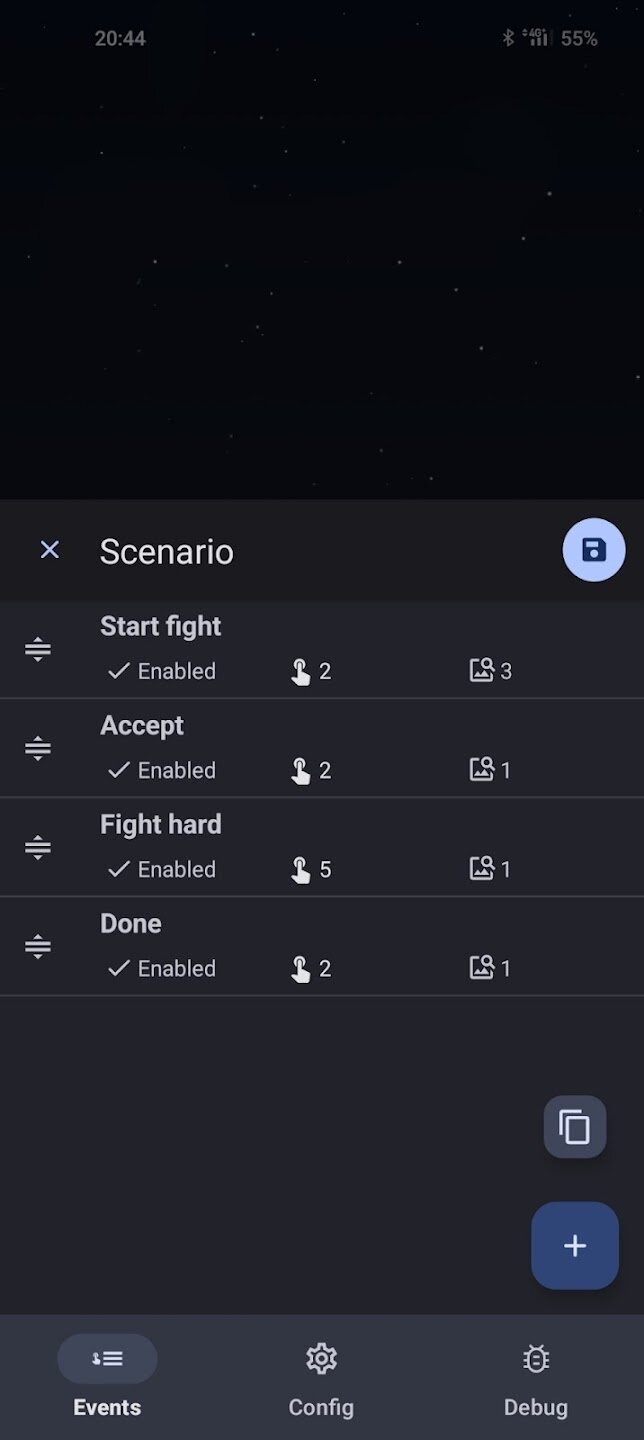
Task: Click drag handle of Accept event
Action: [38, 748]
